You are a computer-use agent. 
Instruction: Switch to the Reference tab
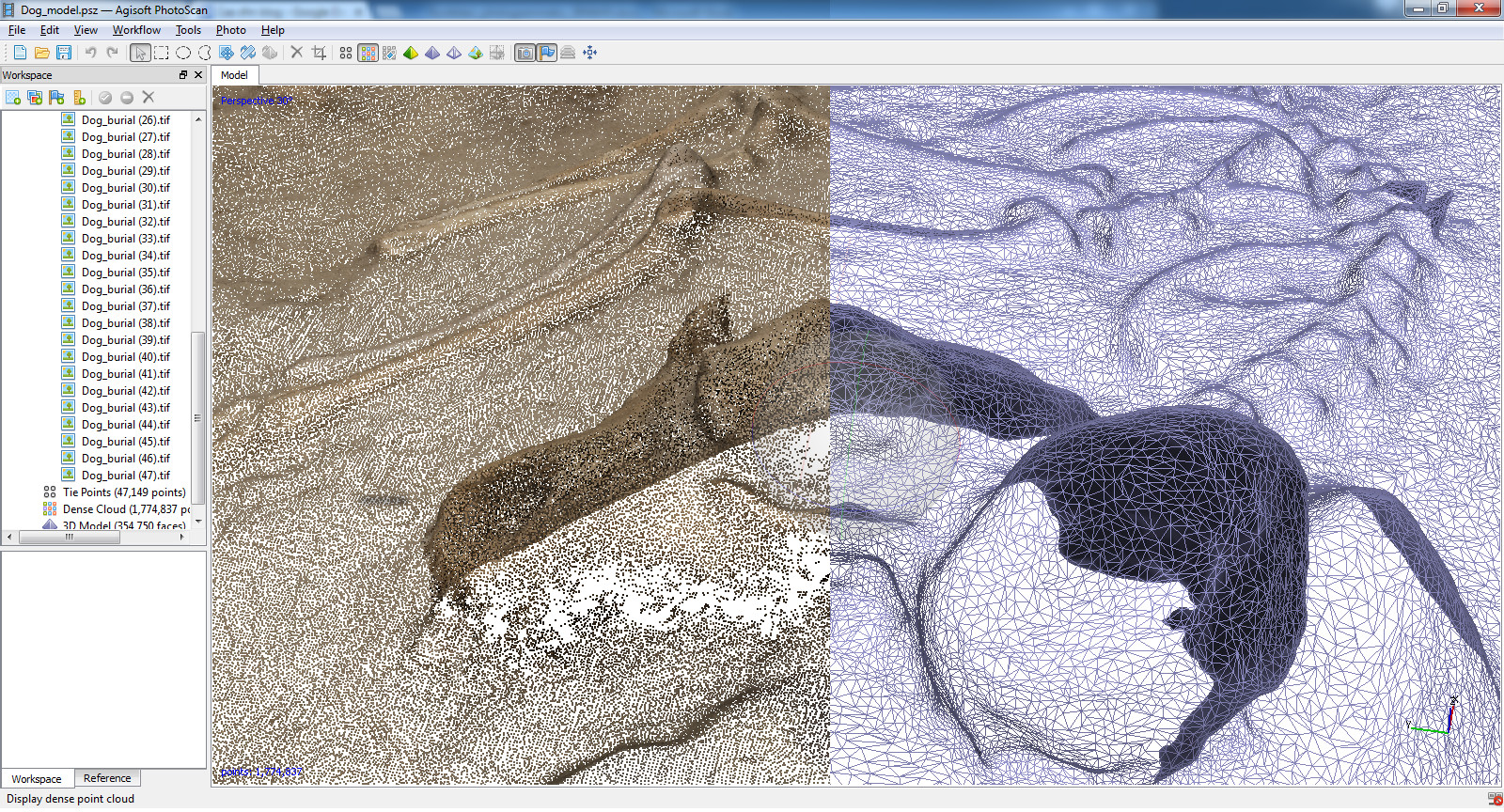pos(107,778)
